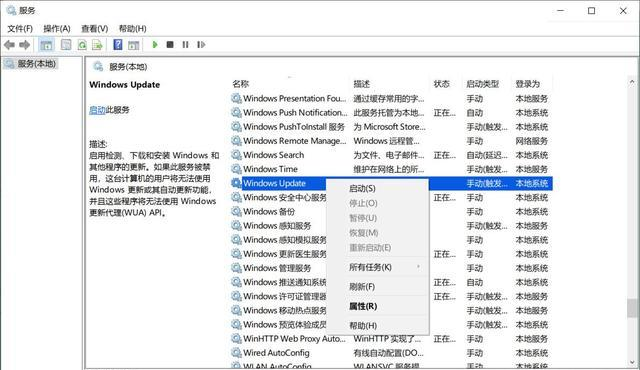This screenshot has height=370, width=640.
Task: Open the 操作(A) menu
Action: tap(57, 29)
